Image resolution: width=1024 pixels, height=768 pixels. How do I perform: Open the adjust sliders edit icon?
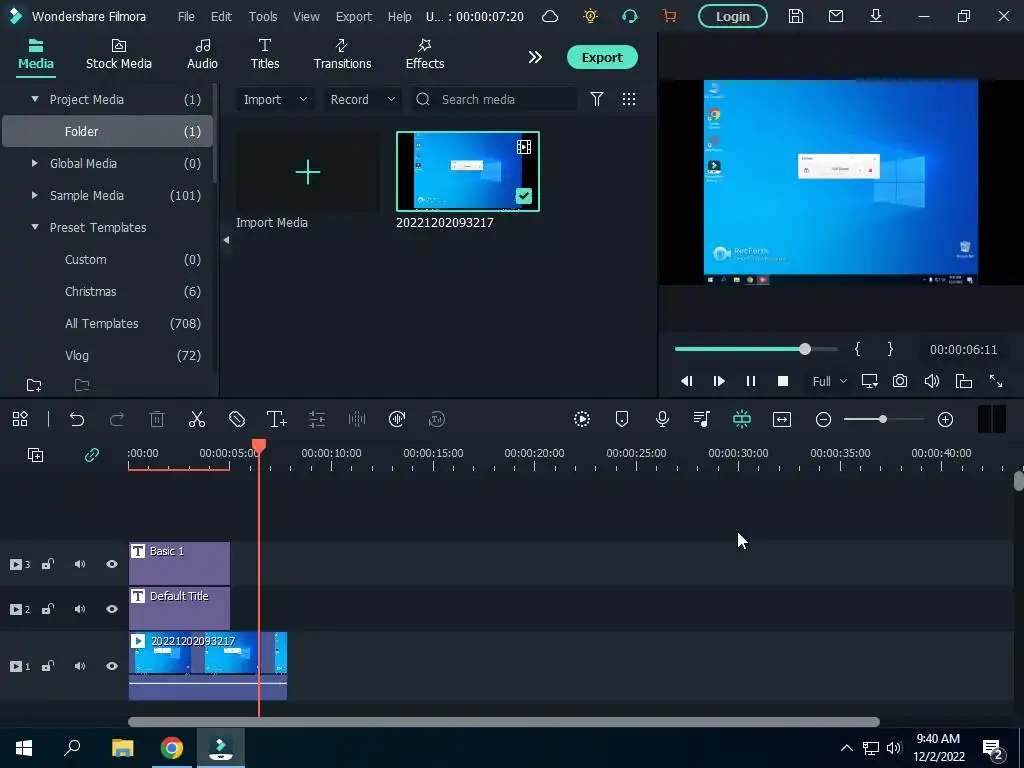coord(317,419)
